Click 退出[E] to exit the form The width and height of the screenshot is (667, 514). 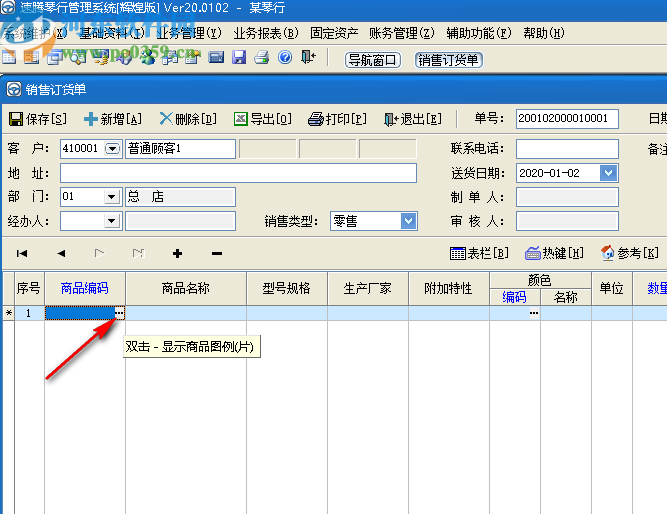tap(413, 119)
